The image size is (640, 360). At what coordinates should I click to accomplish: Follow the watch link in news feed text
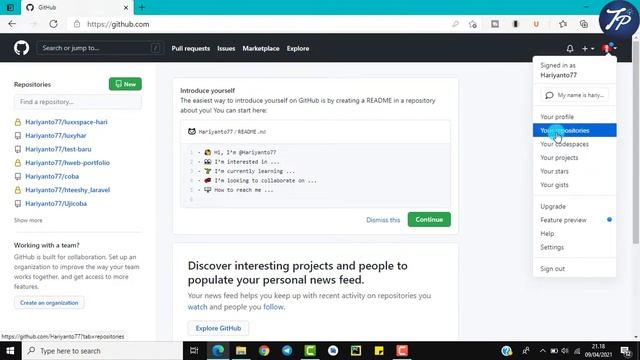pyautogui.click(x=198, y=307)
